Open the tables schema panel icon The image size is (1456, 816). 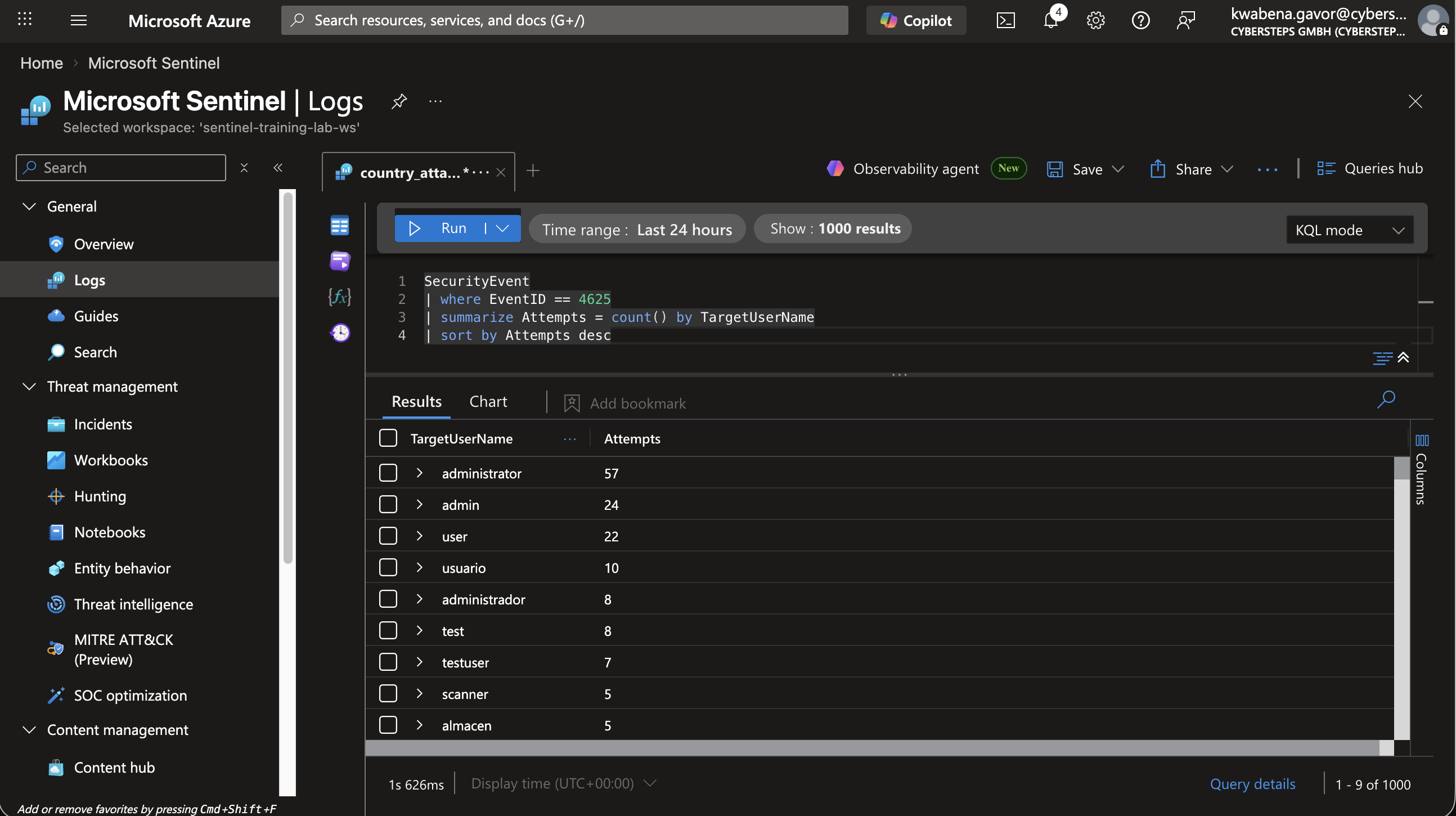[340, 226]
